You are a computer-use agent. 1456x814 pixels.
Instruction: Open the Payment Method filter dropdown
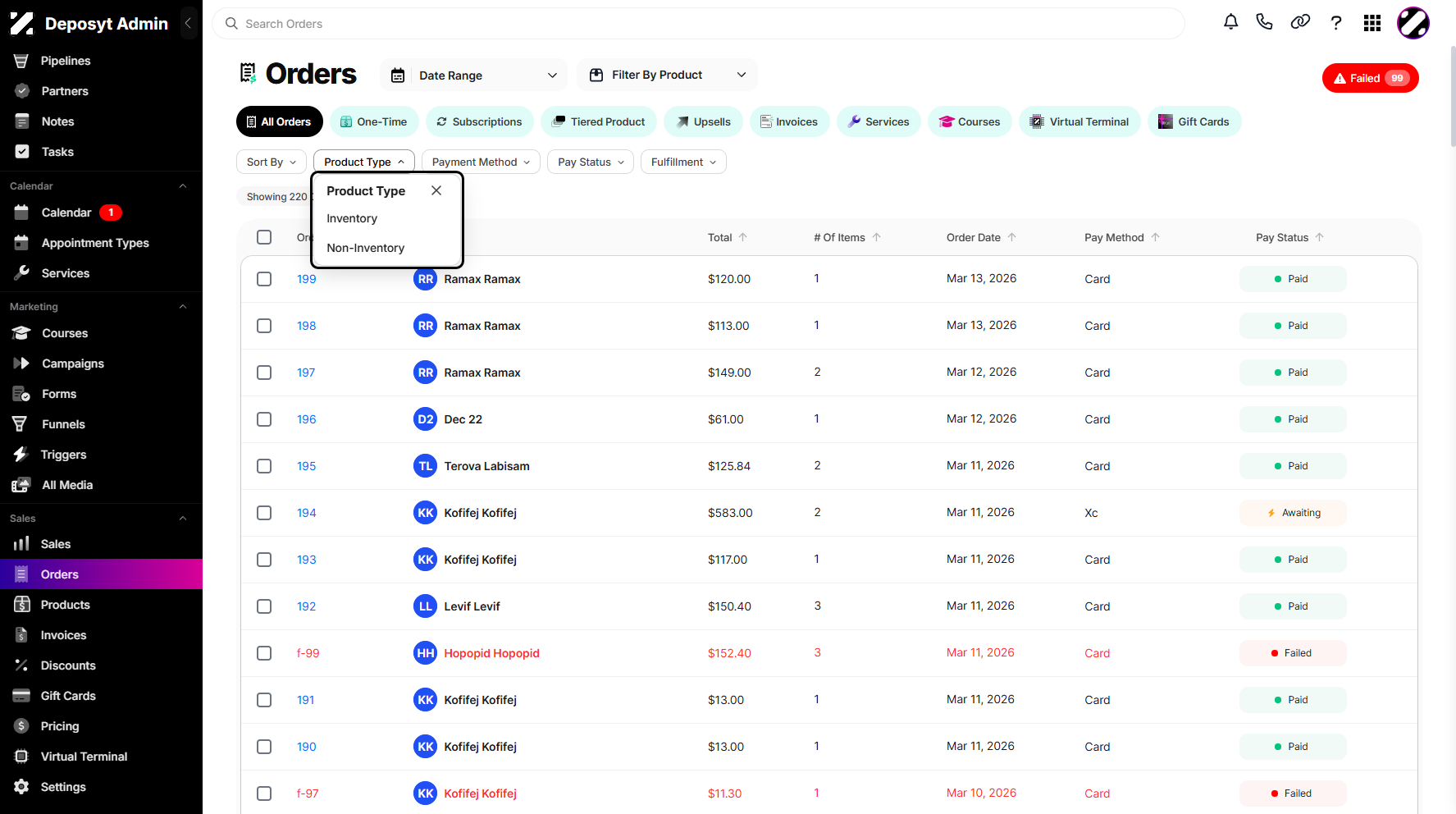[481, 162]
